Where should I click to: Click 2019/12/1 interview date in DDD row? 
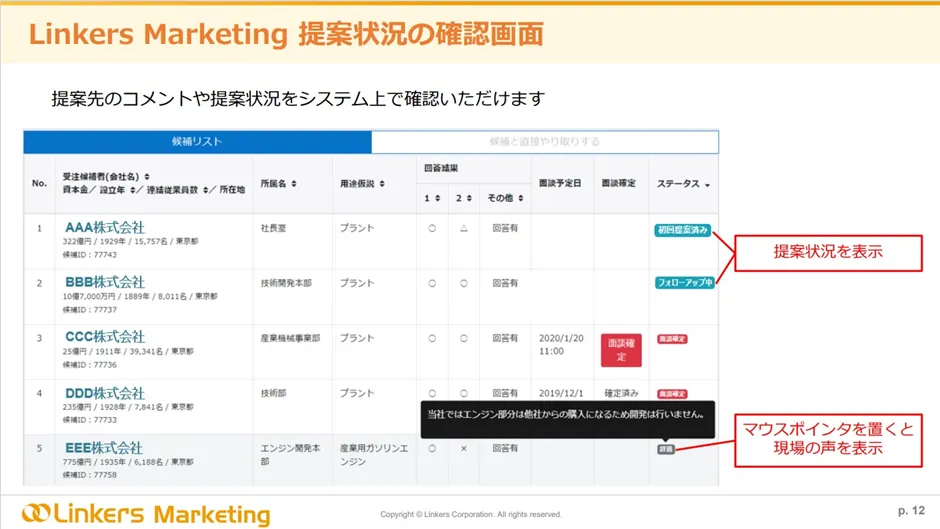tap(561, 393)
